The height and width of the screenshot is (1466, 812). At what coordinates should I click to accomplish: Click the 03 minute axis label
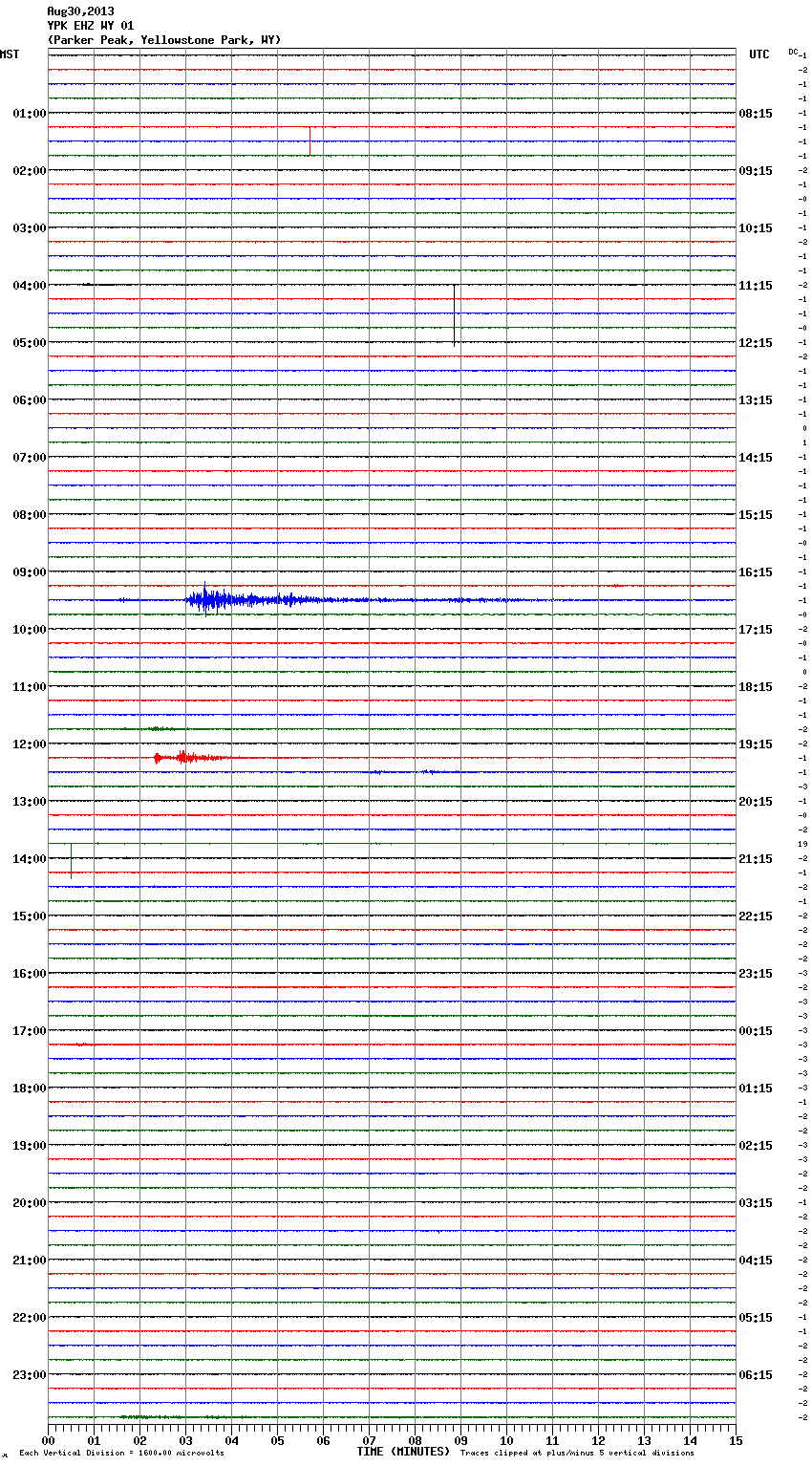[185, 1440]
